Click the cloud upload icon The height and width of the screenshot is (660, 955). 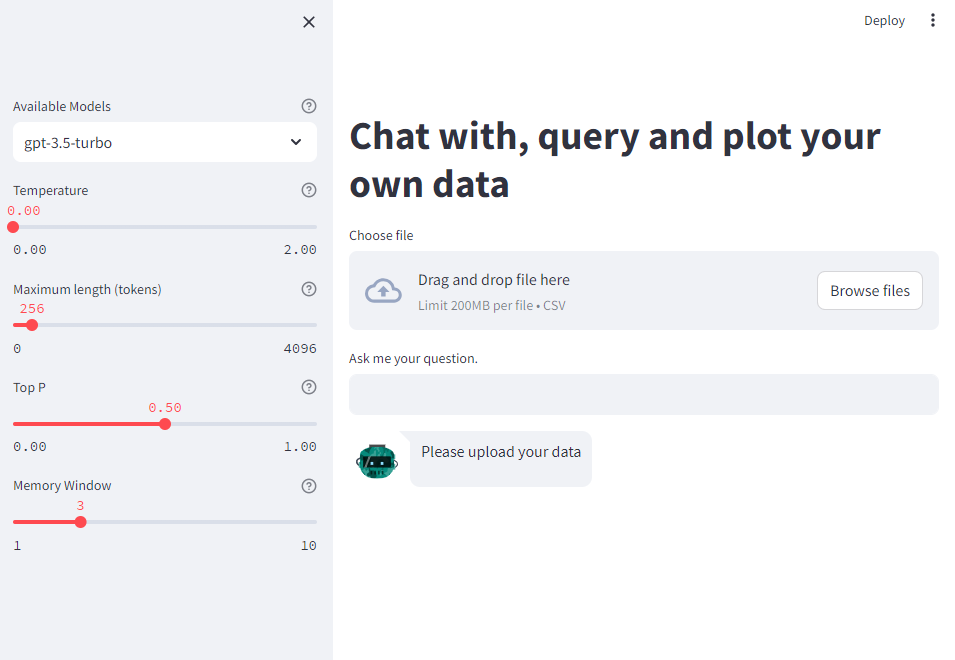pyautogui.click(x=383, y=289)
